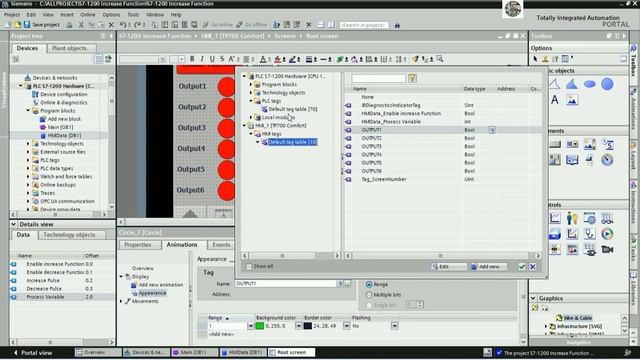Select the Text field object A
This screenshot has width=640, height=360.
(x=554, y=100)
